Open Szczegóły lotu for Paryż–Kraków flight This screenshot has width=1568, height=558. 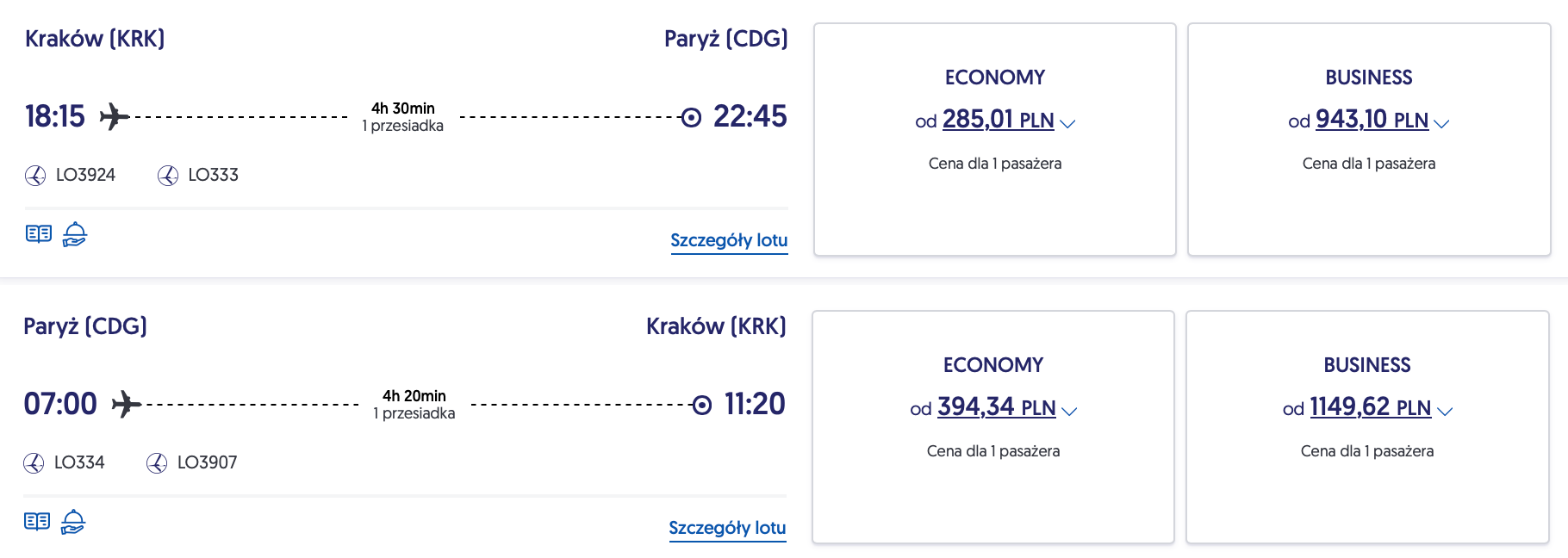[x=727, y=528]
